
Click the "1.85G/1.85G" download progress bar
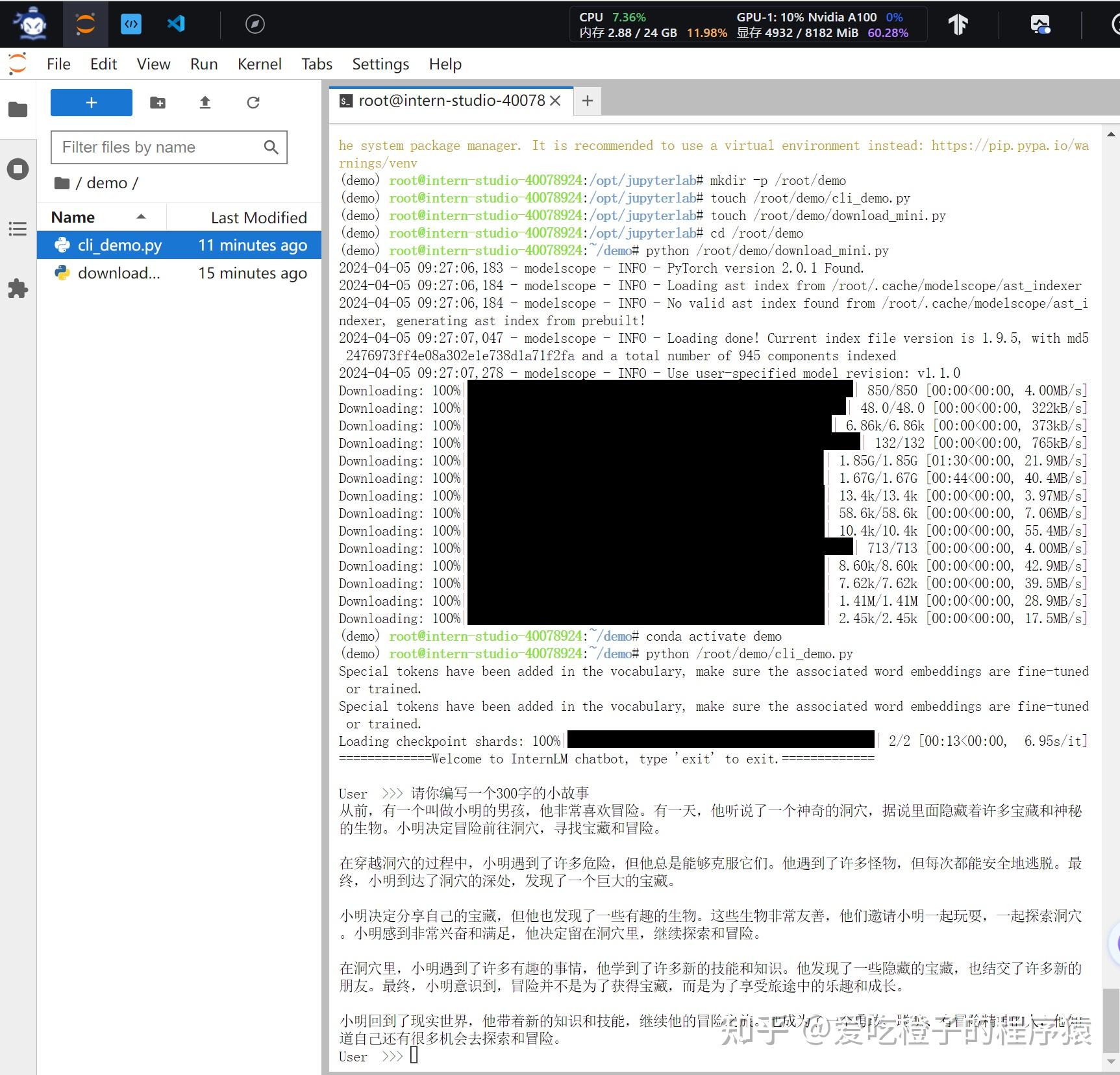(646, 461)
